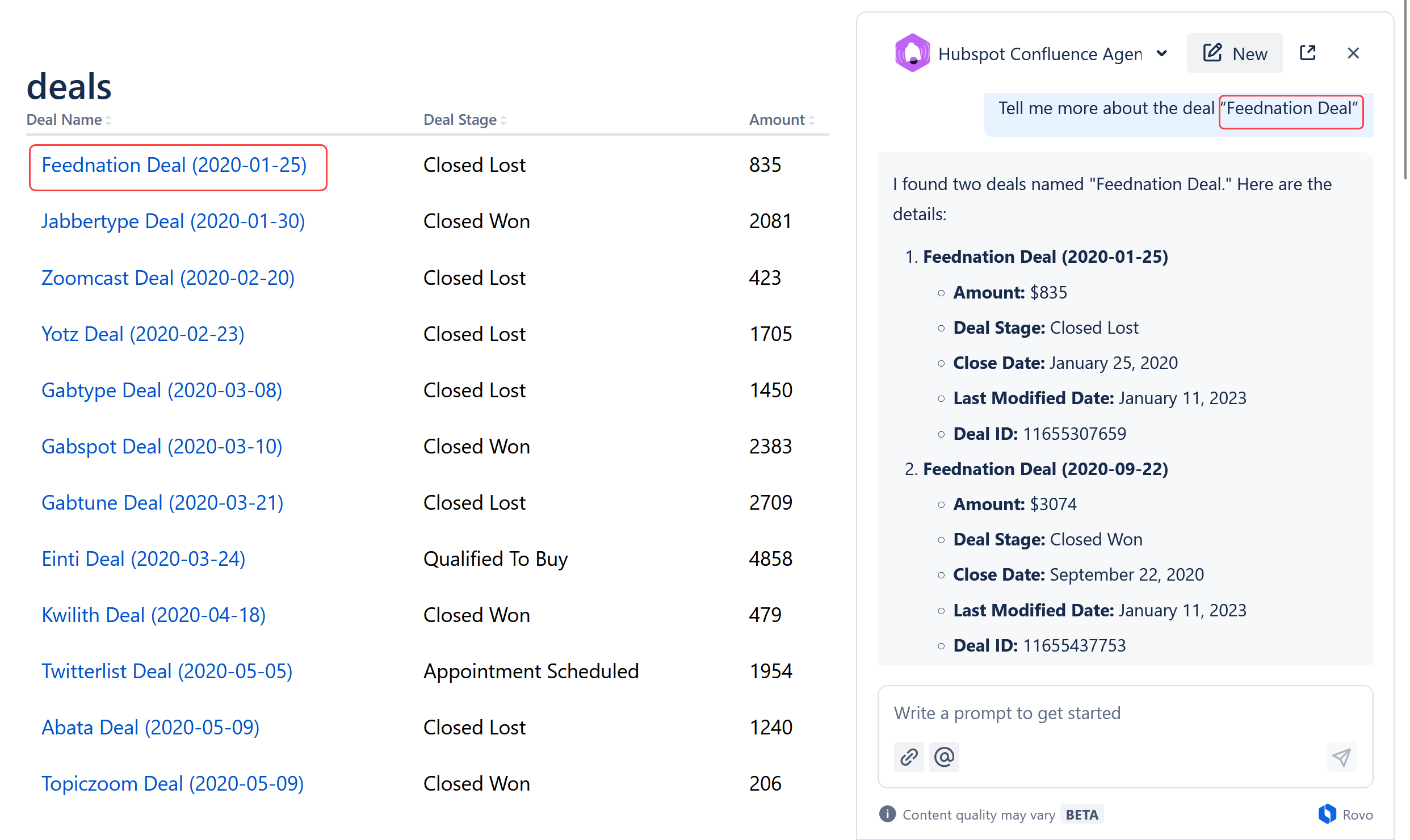This screenshot has width=1410, height=840.
Task: Sort by Amount column
Action: [x=782, y=120]
